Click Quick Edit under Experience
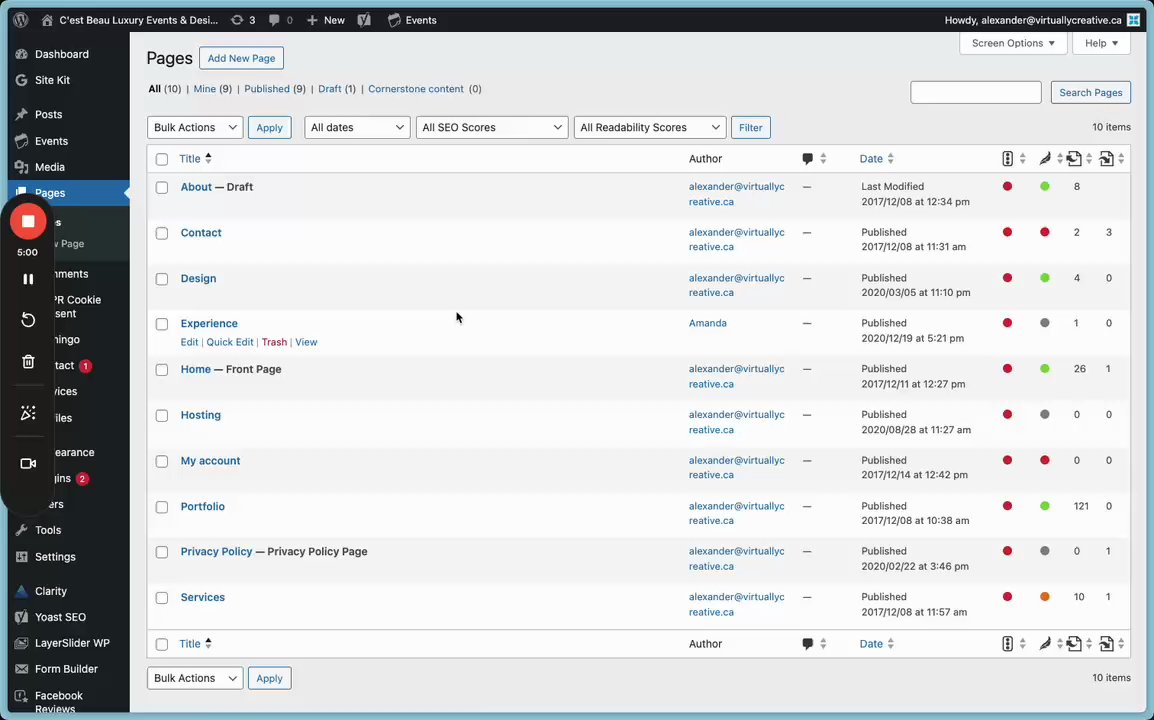Screen dimensions: 1154x720 point(230,342)
